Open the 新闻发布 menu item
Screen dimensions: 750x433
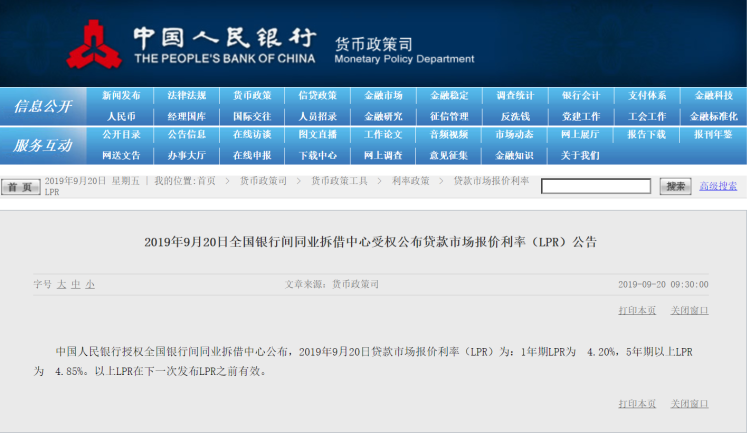(x=121, y=96)
